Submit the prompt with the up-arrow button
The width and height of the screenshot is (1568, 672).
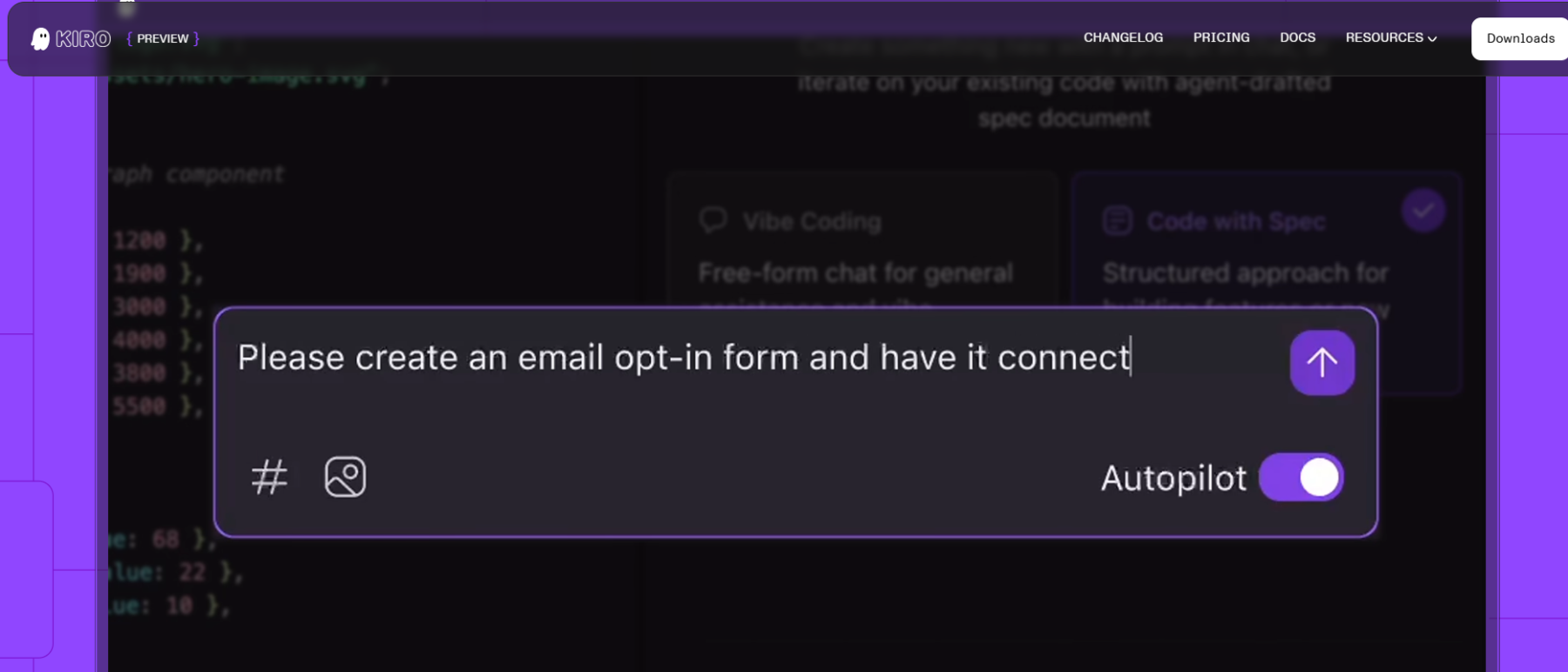[x=1321, y=362]
